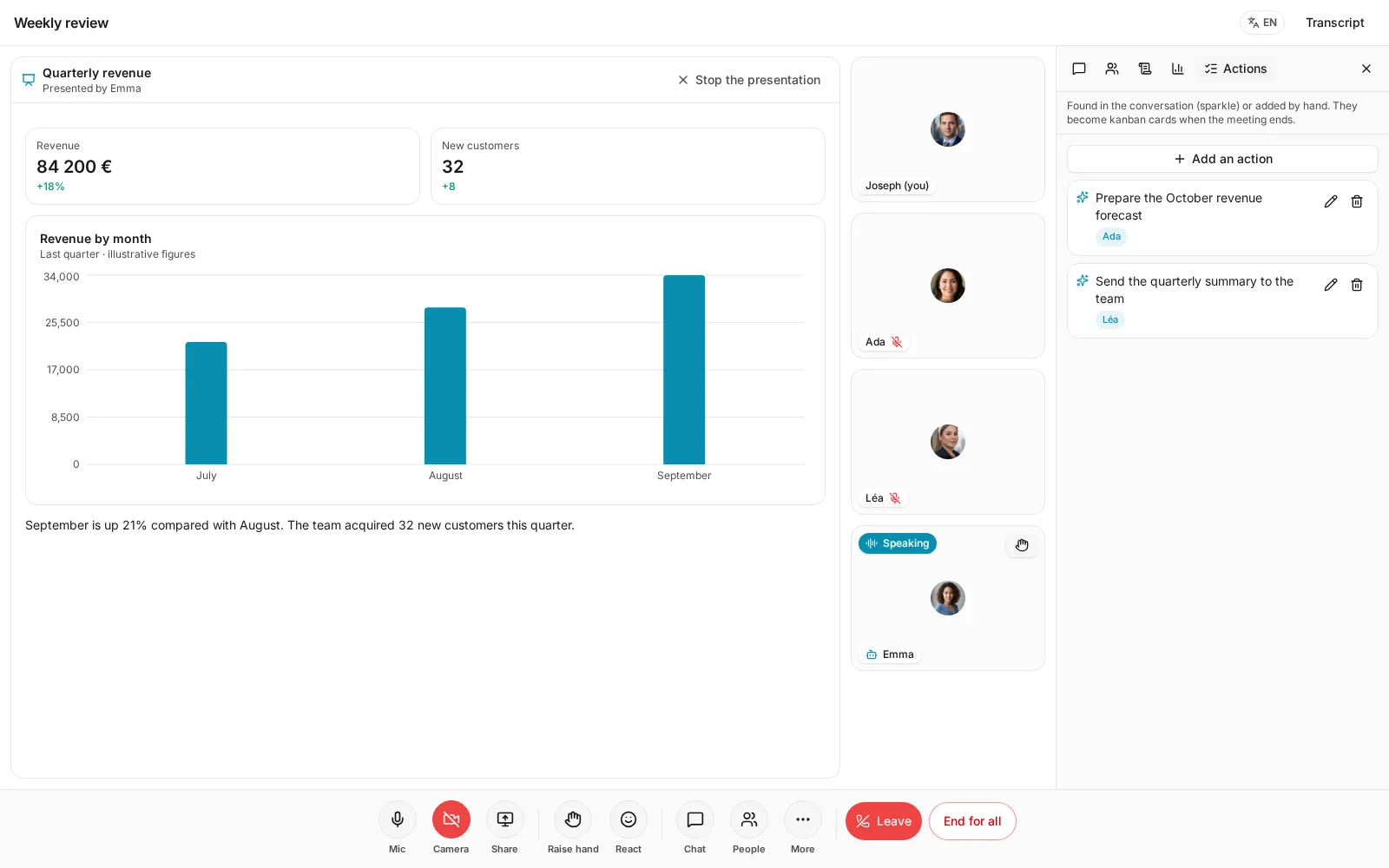Image resolution: width=1389 pixels, height=868 pixels.
Task: Open the Transcript
Action: [x=1335, y=23]
